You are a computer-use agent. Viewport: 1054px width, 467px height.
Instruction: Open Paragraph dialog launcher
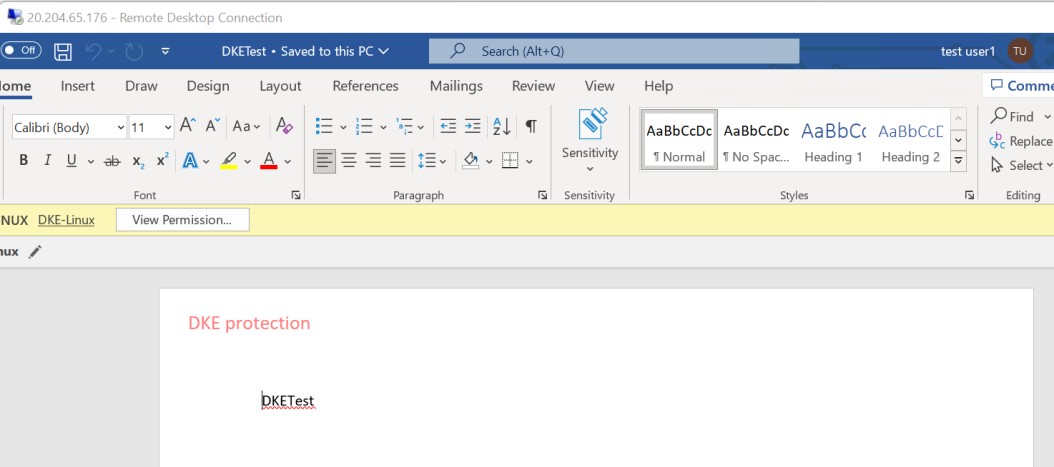[542, 195]
